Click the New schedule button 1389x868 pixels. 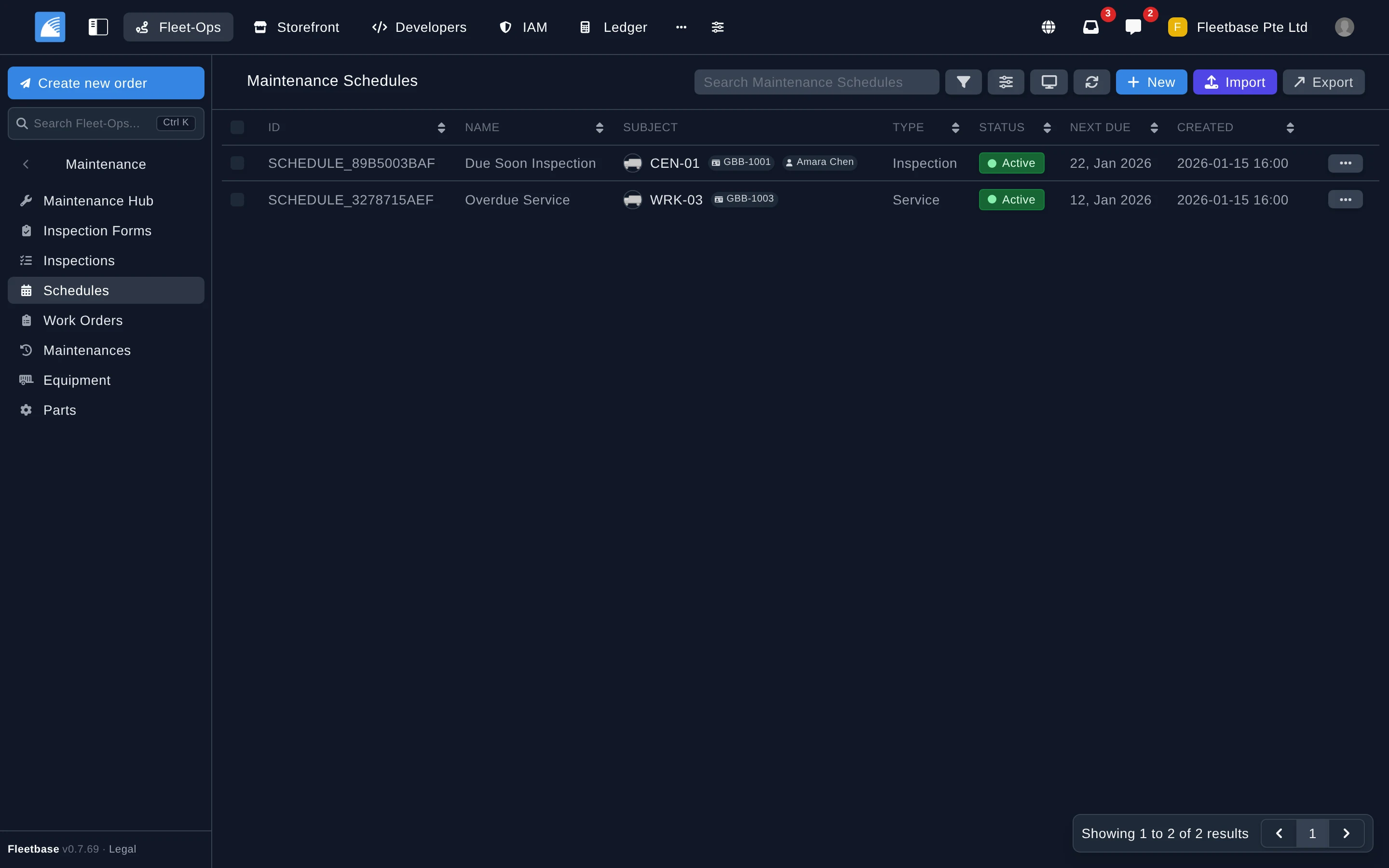click(1151, 82)
